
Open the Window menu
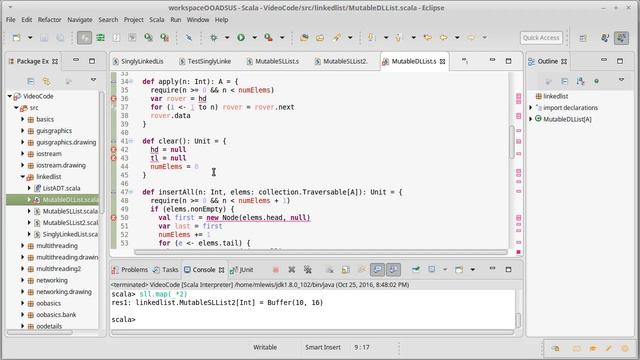[198, 20]
